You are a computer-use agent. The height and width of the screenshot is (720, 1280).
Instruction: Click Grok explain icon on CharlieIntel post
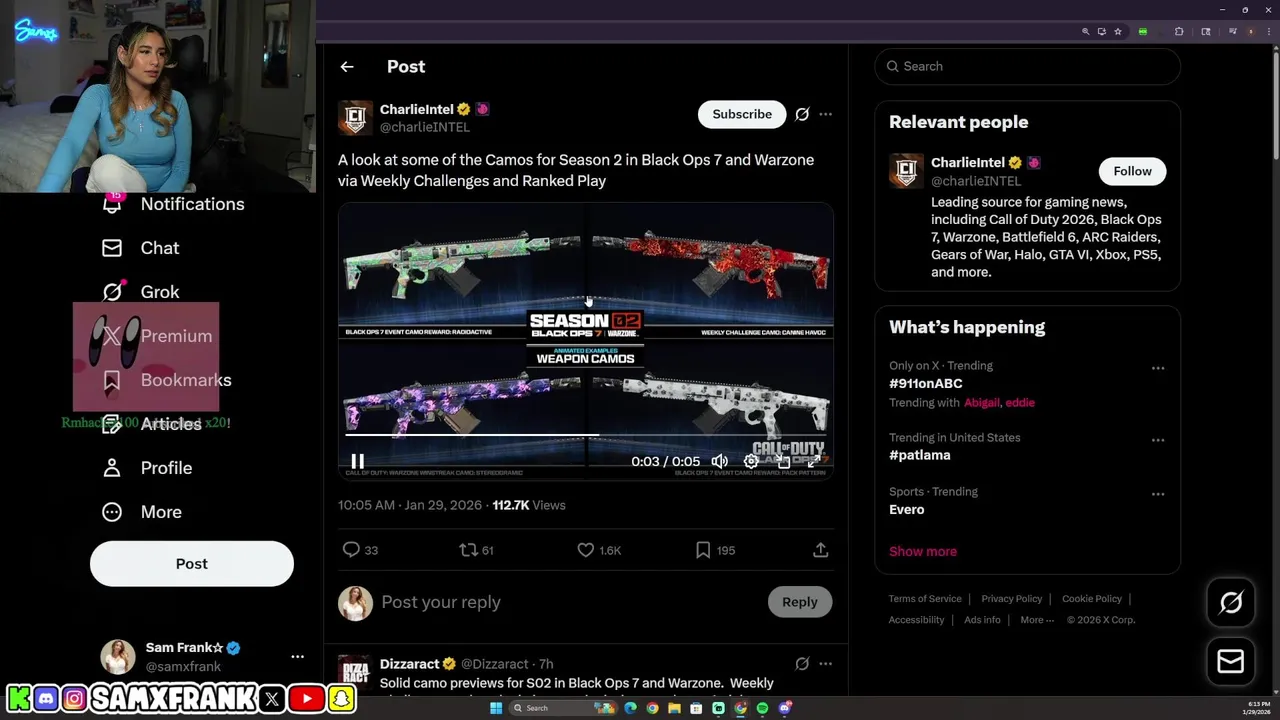[x=802, y=114]
